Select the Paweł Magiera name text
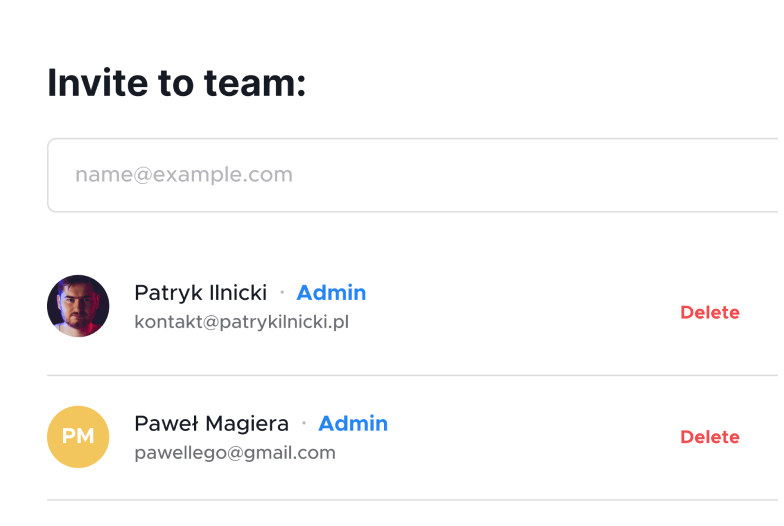784x526 pixels. click(211, 423)
